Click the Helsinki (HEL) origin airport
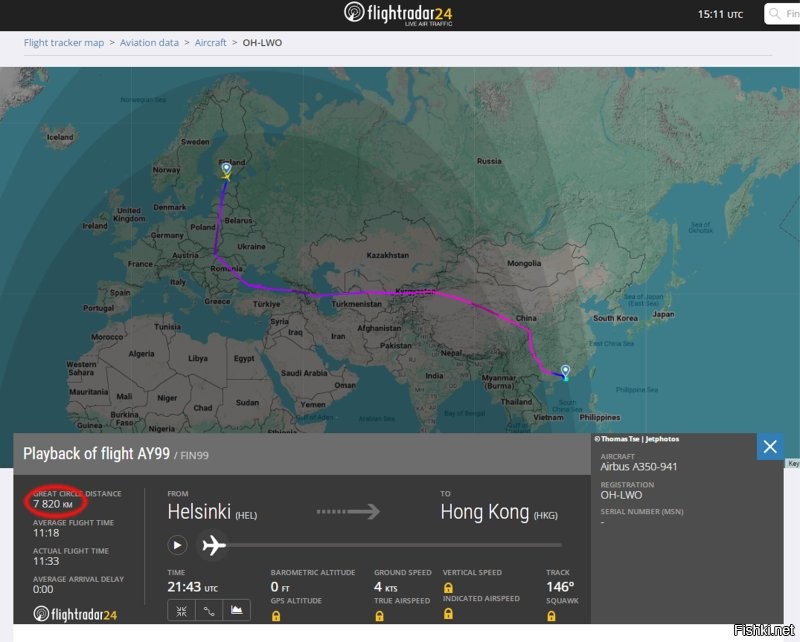800x642 pixels. [x=212, y=512]
